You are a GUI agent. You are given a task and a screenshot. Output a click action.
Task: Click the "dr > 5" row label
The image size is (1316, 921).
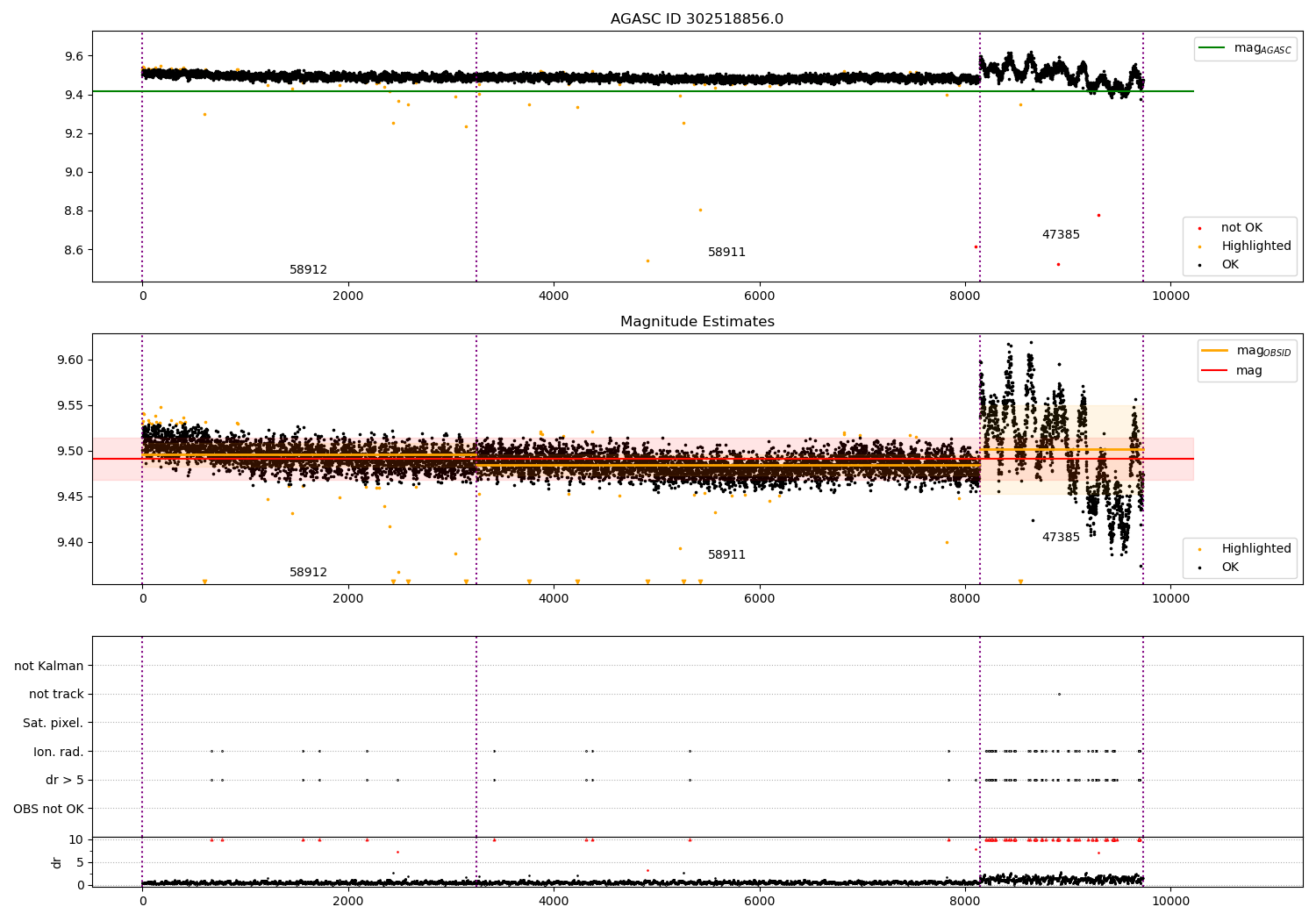click(x=65, y=781)
